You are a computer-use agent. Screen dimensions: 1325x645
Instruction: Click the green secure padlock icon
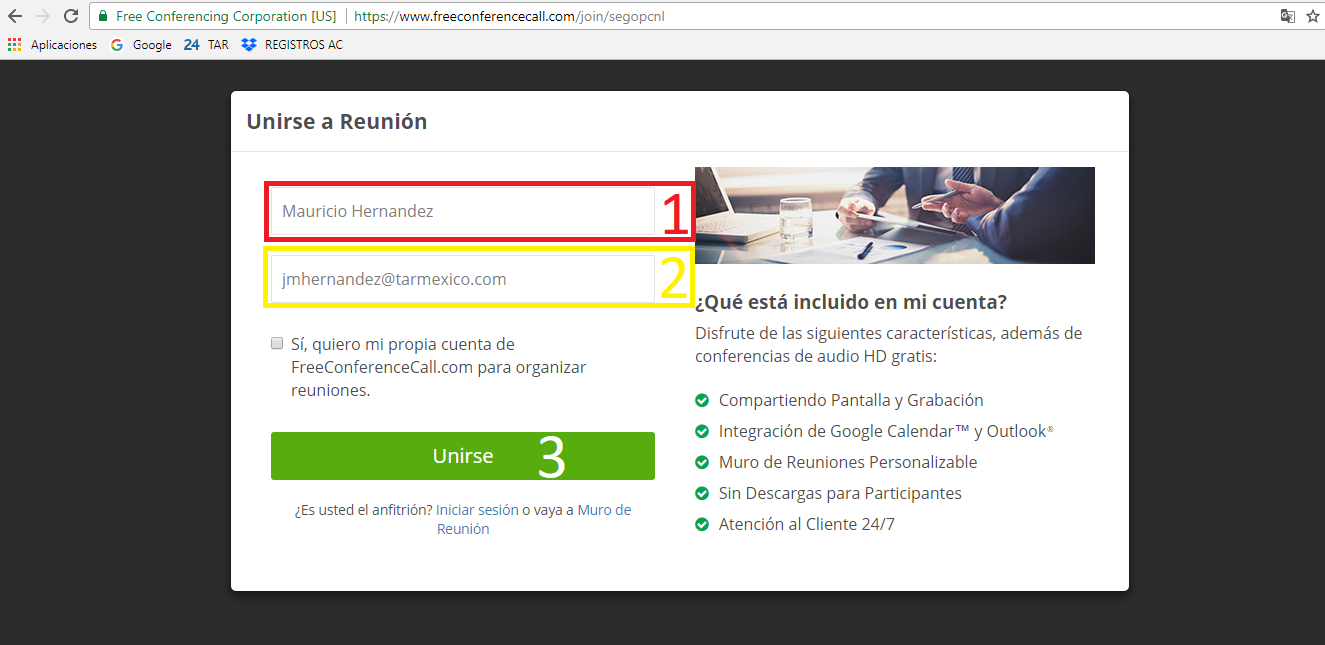pyautogui.click(x=103, y=16)
